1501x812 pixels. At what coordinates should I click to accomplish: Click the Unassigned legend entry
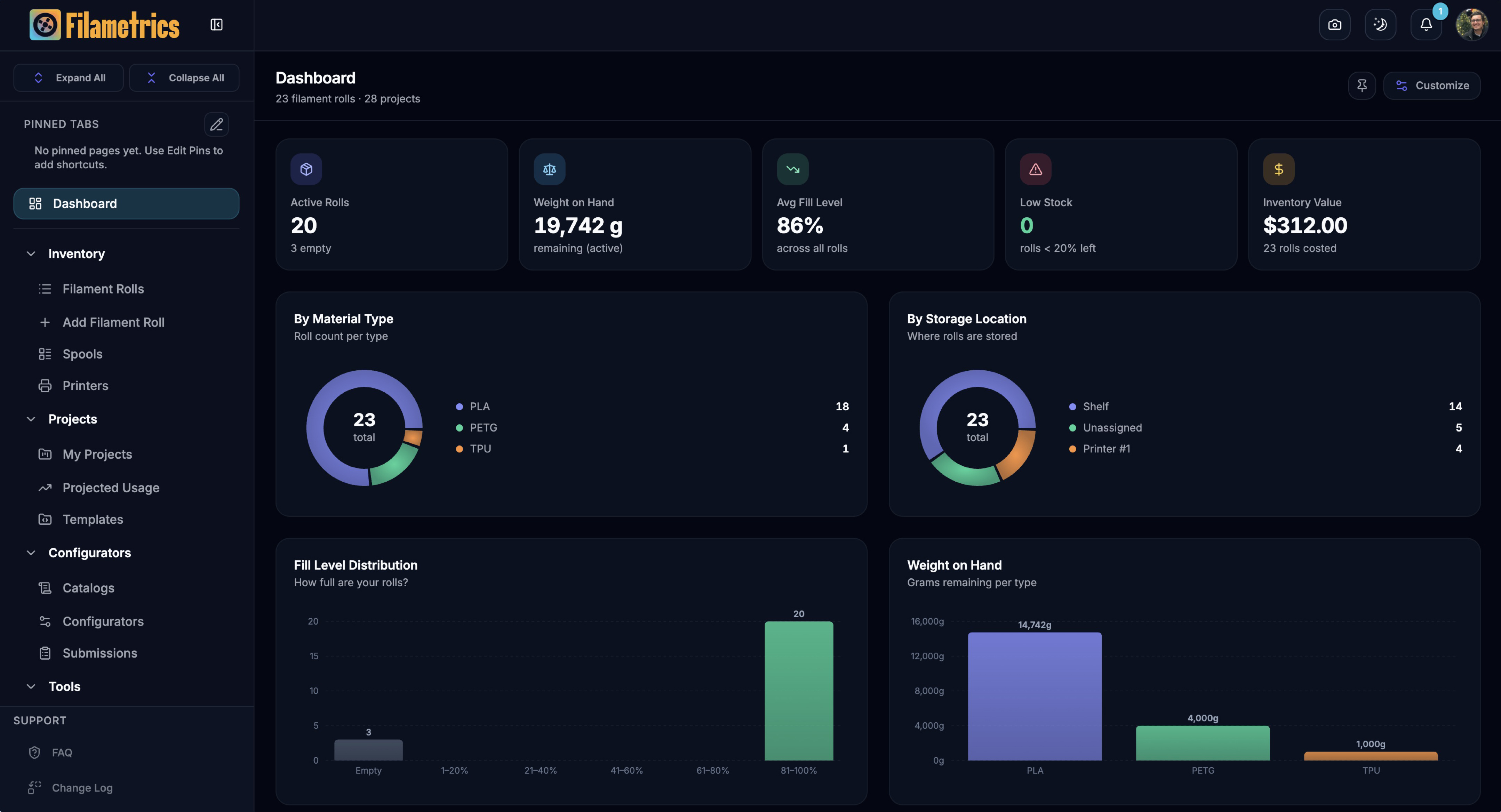click(1265, 428)
